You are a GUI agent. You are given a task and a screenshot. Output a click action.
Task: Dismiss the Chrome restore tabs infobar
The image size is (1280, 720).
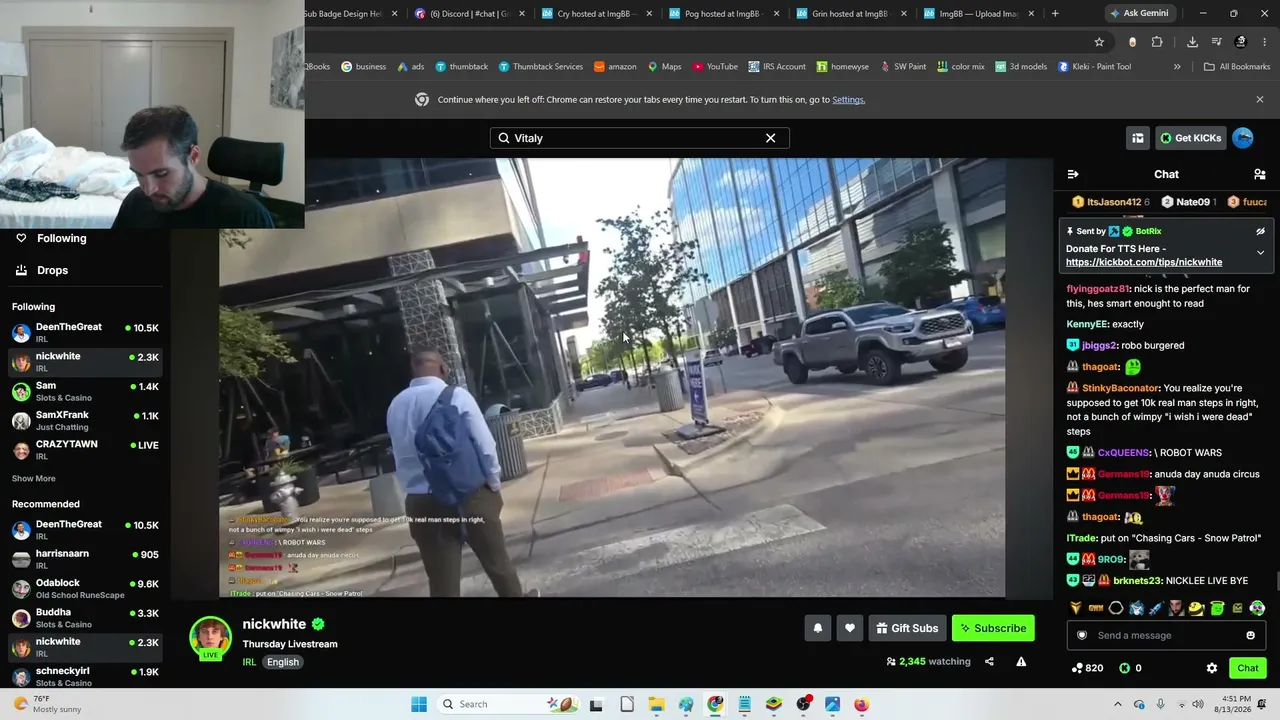1260,100
